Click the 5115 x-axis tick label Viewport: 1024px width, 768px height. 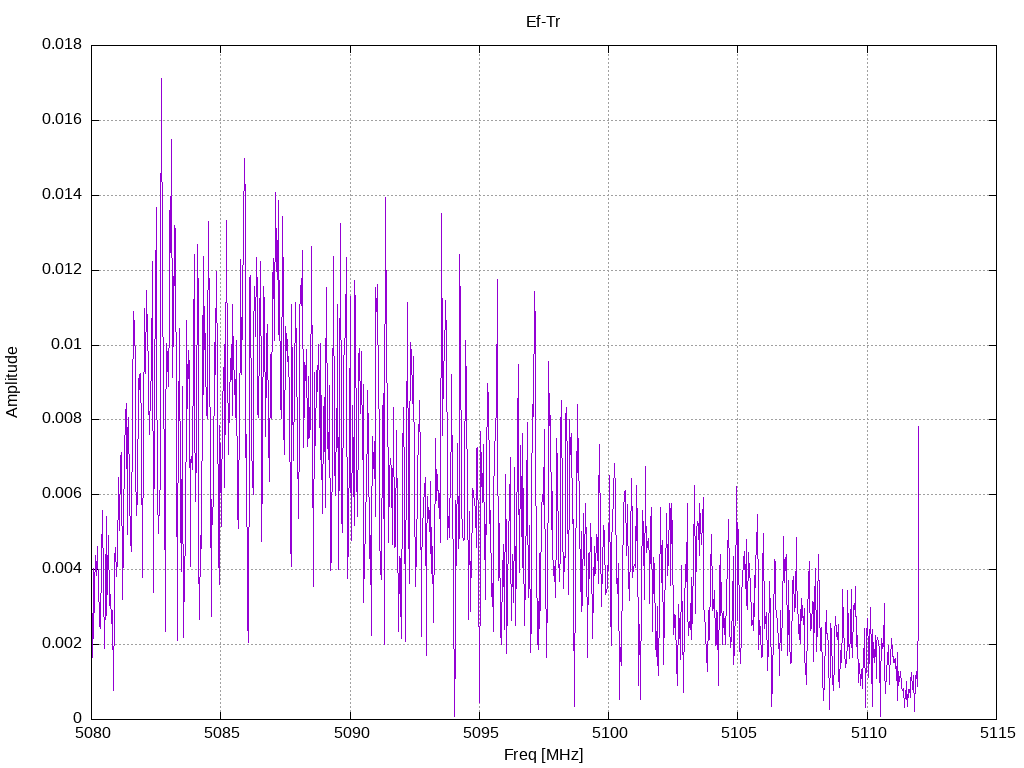(997, 733)
